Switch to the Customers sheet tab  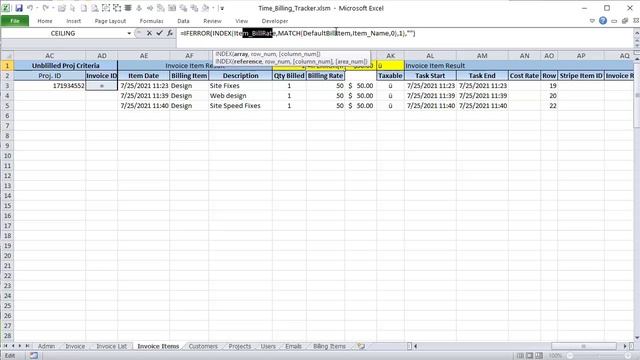coord(203,346)
